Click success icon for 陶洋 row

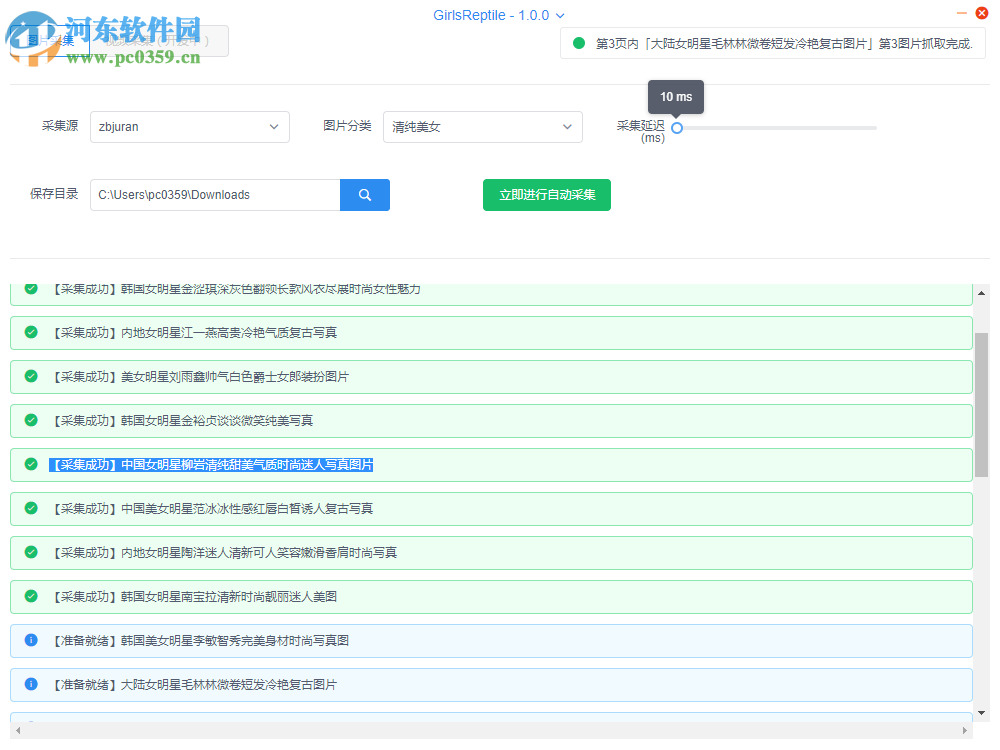[x=31, y=552]
